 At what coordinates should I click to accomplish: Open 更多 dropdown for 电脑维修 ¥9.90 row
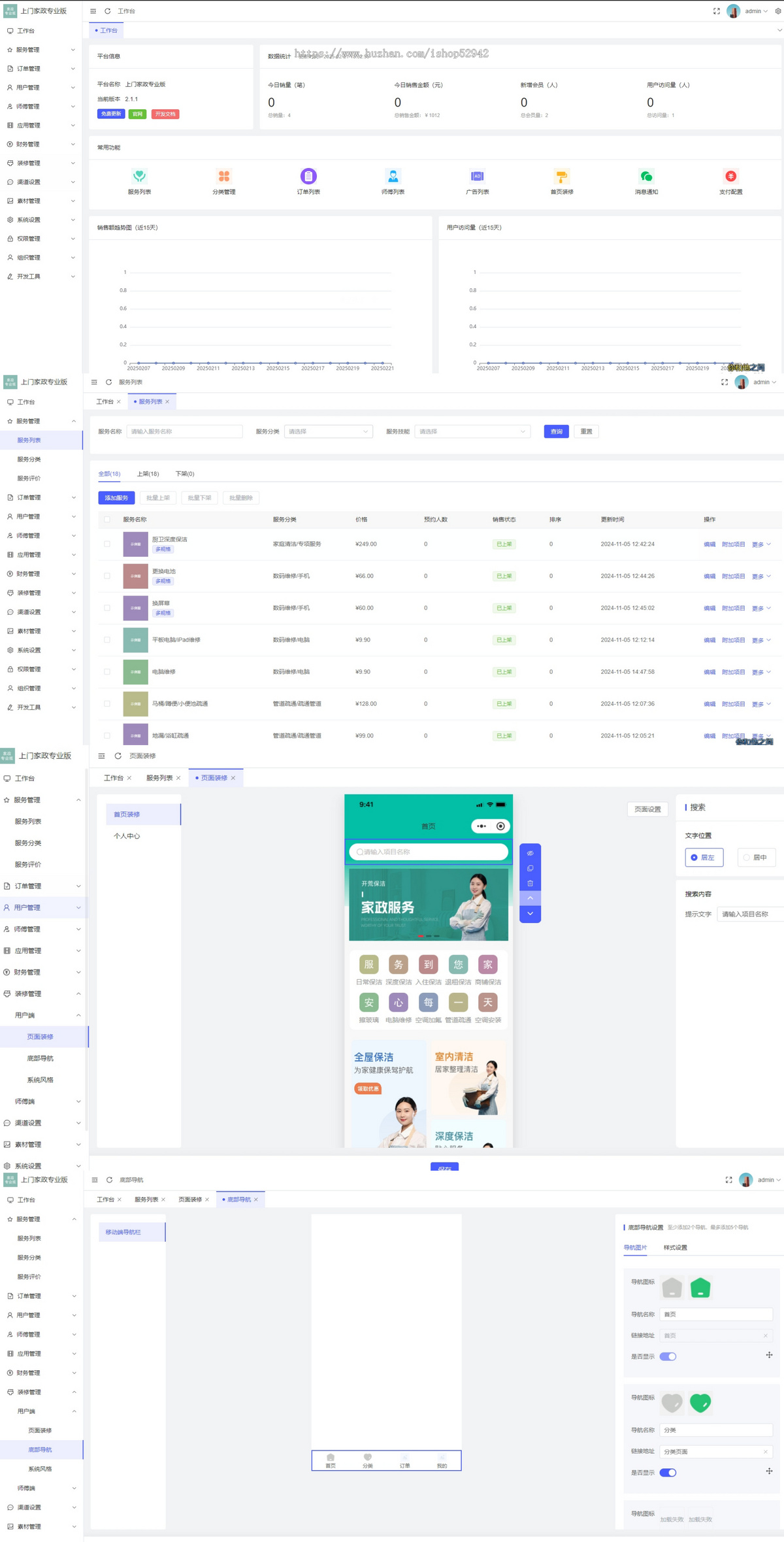(761, 672)
